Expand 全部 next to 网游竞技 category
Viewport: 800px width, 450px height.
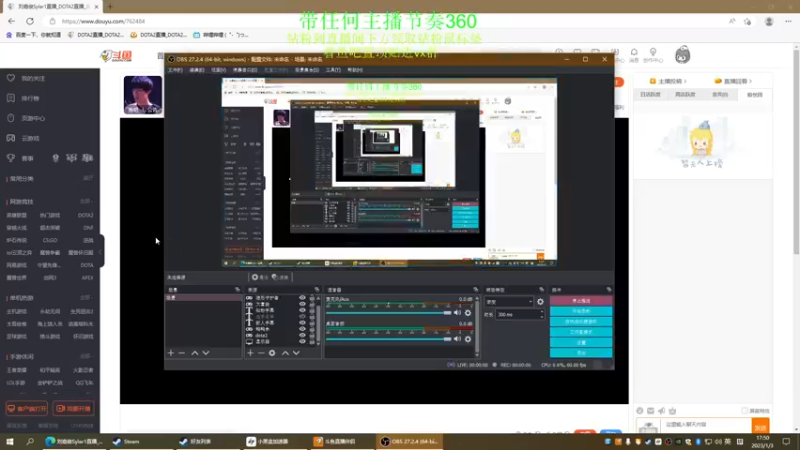tap(87, 202)
